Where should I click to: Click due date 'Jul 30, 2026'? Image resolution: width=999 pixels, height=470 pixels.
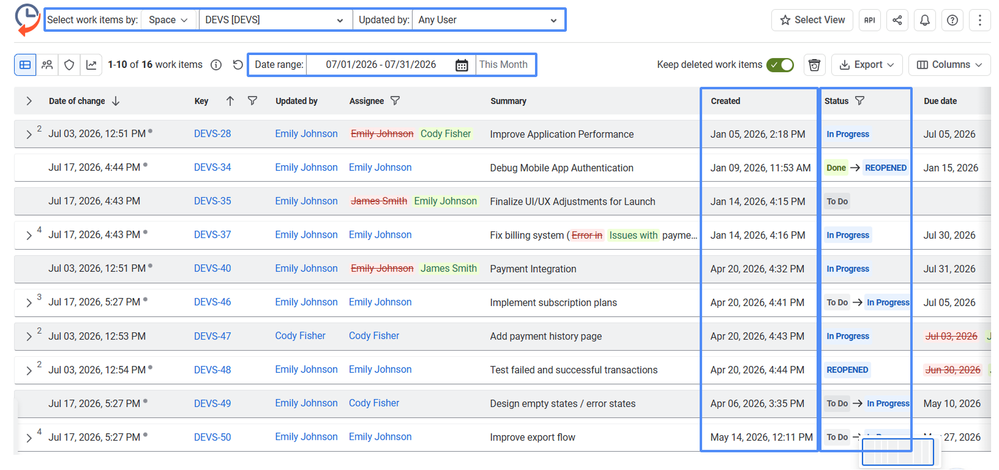[949, 235]
